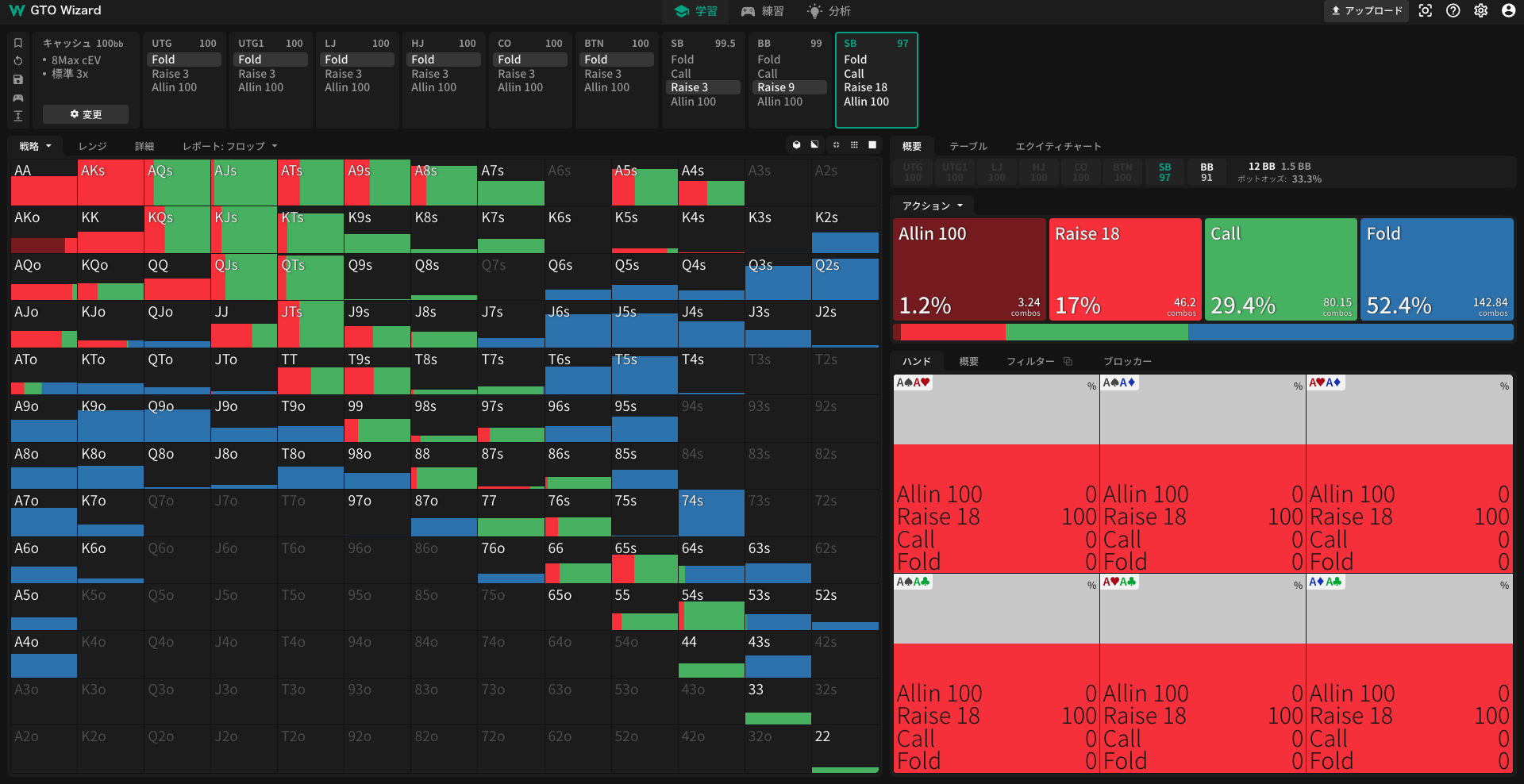Open the ハンド tab in lower panel
The width and height of the screenshot is (1524, 784).
point(917,361)
